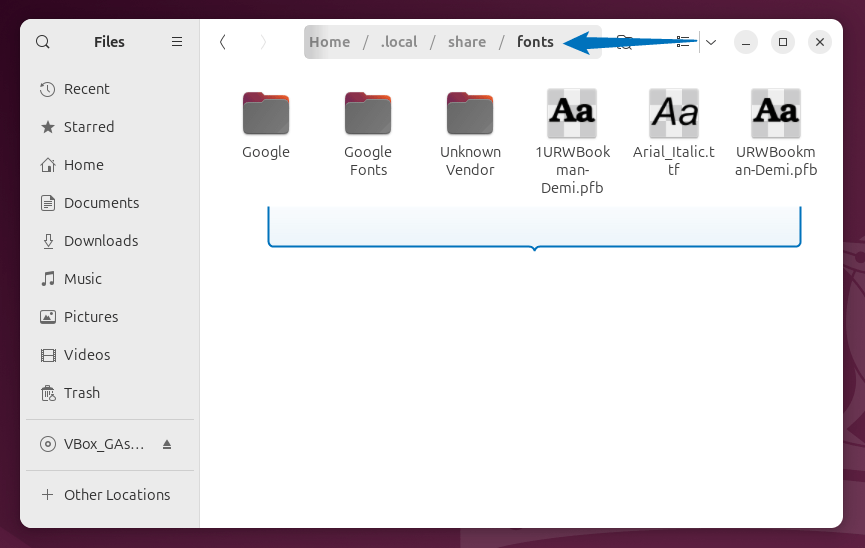The height and width of the screenshot is (548, 865).
Task: Click the Downloads arrow icon
Action: coord(47,241)
